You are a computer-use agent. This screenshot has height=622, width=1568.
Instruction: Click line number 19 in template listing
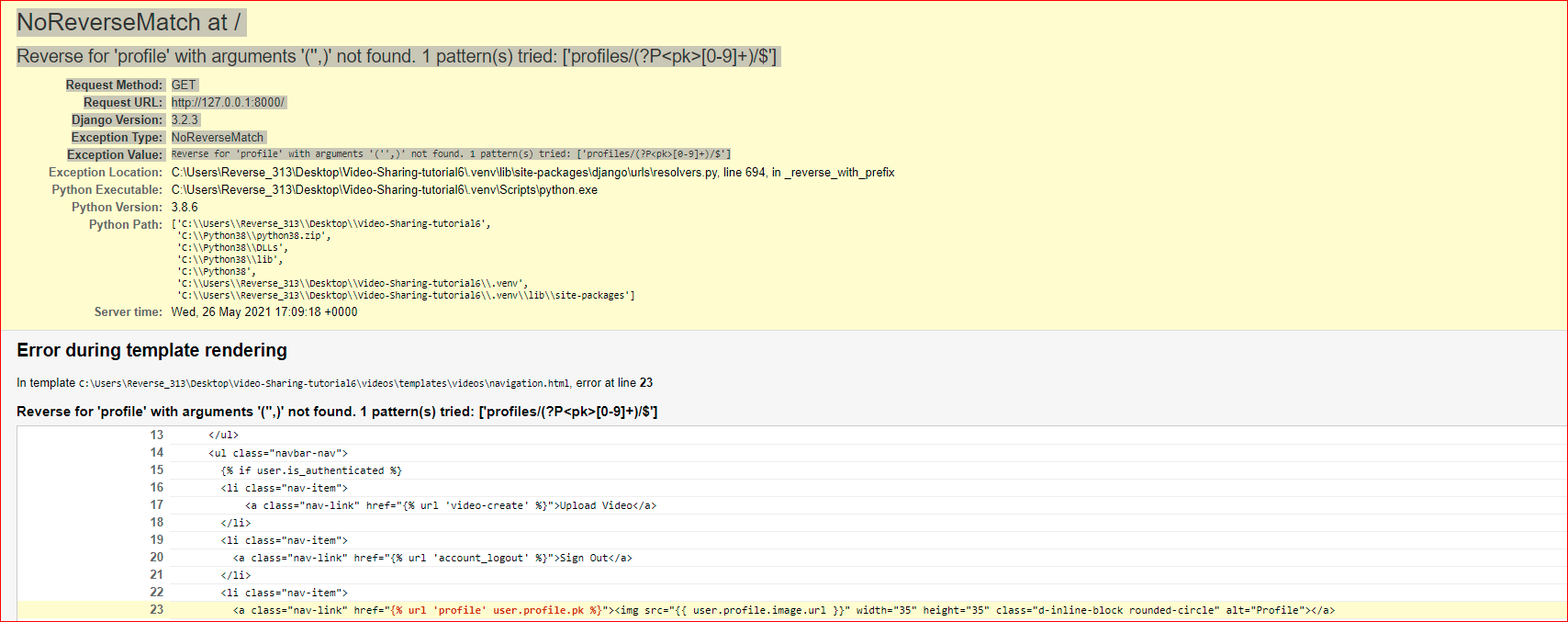coord(157,540)
